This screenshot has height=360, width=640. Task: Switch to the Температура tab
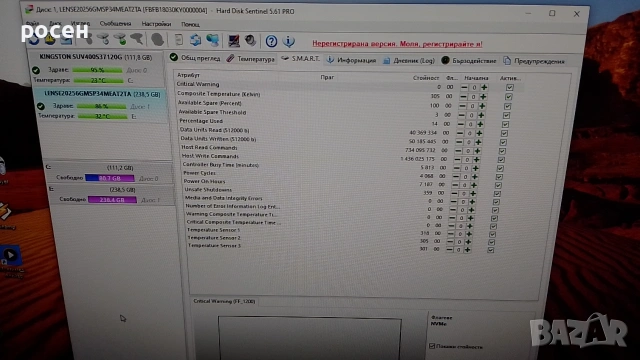251,59
